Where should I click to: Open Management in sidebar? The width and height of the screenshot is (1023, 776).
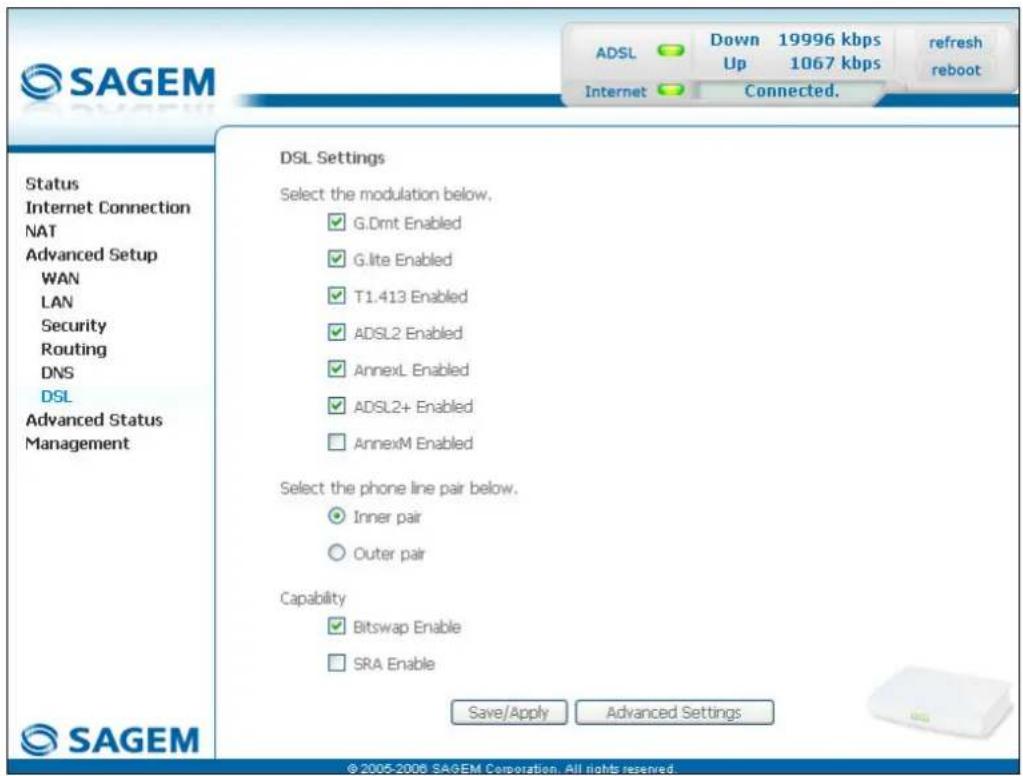77,444
